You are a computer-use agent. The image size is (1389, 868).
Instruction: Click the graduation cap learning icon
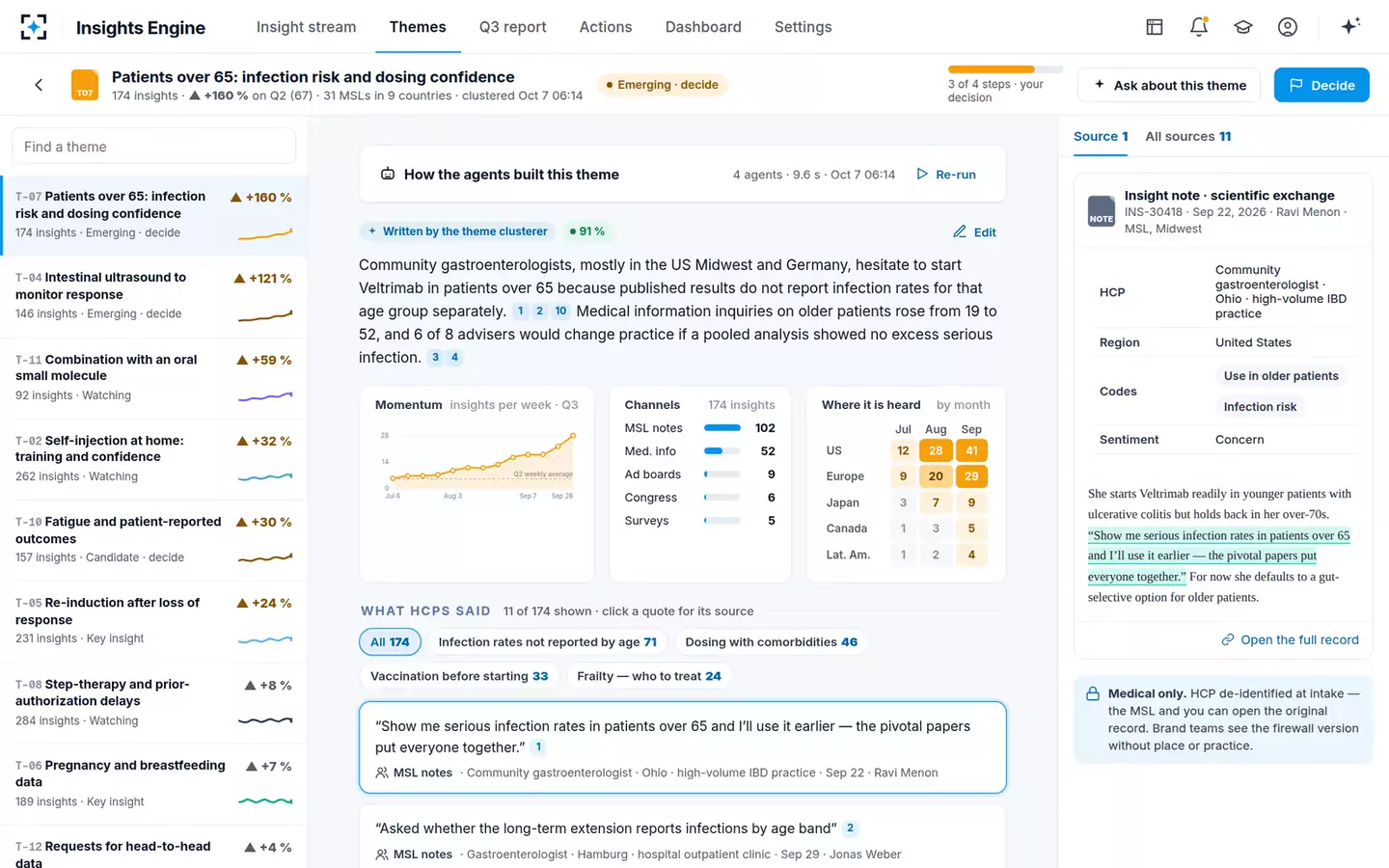pyautogui.click(x=1242, y=27)
